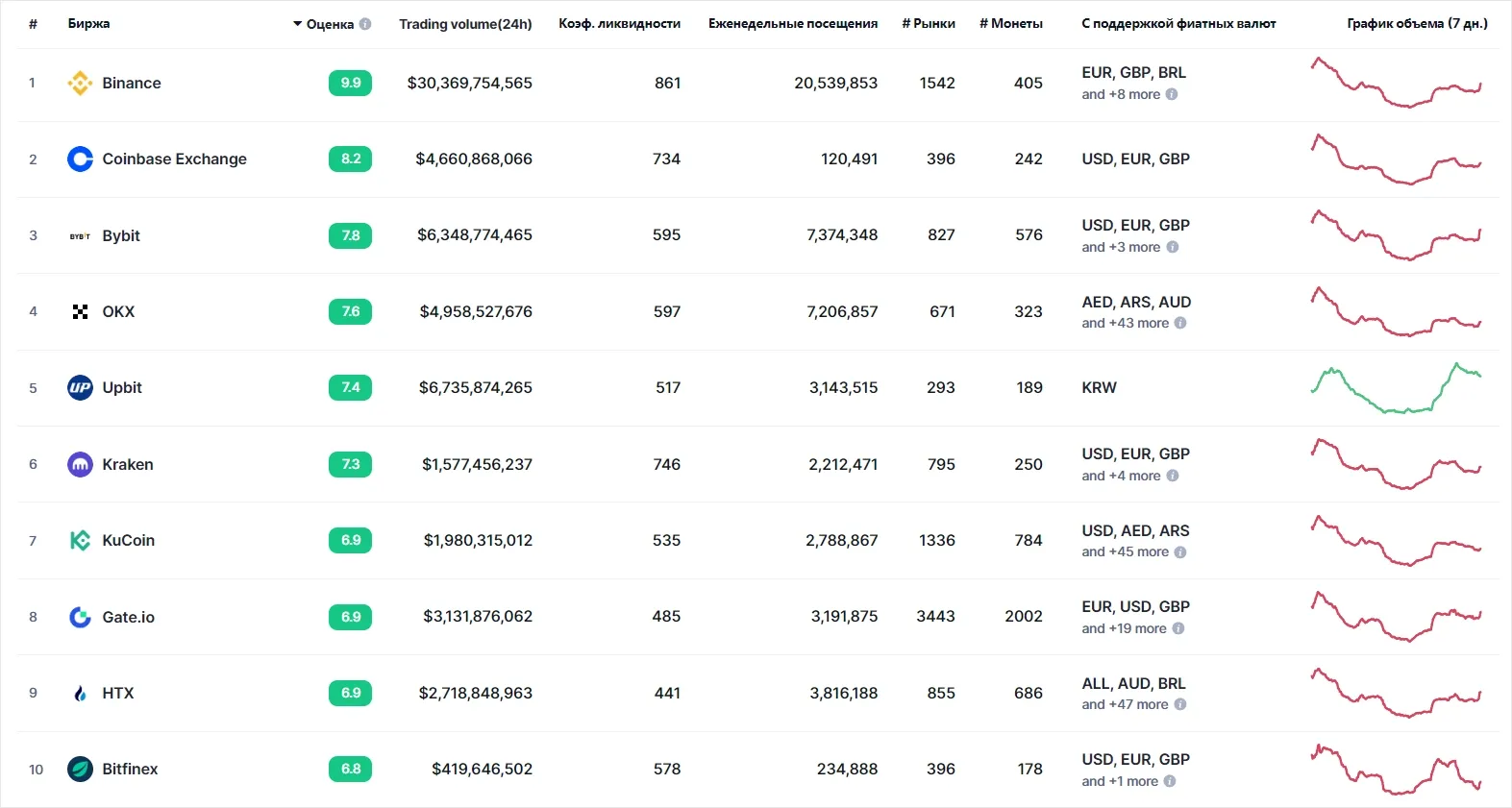Click Gate.io's 3443 markets value
The image size is (1512, 808).
936,617
